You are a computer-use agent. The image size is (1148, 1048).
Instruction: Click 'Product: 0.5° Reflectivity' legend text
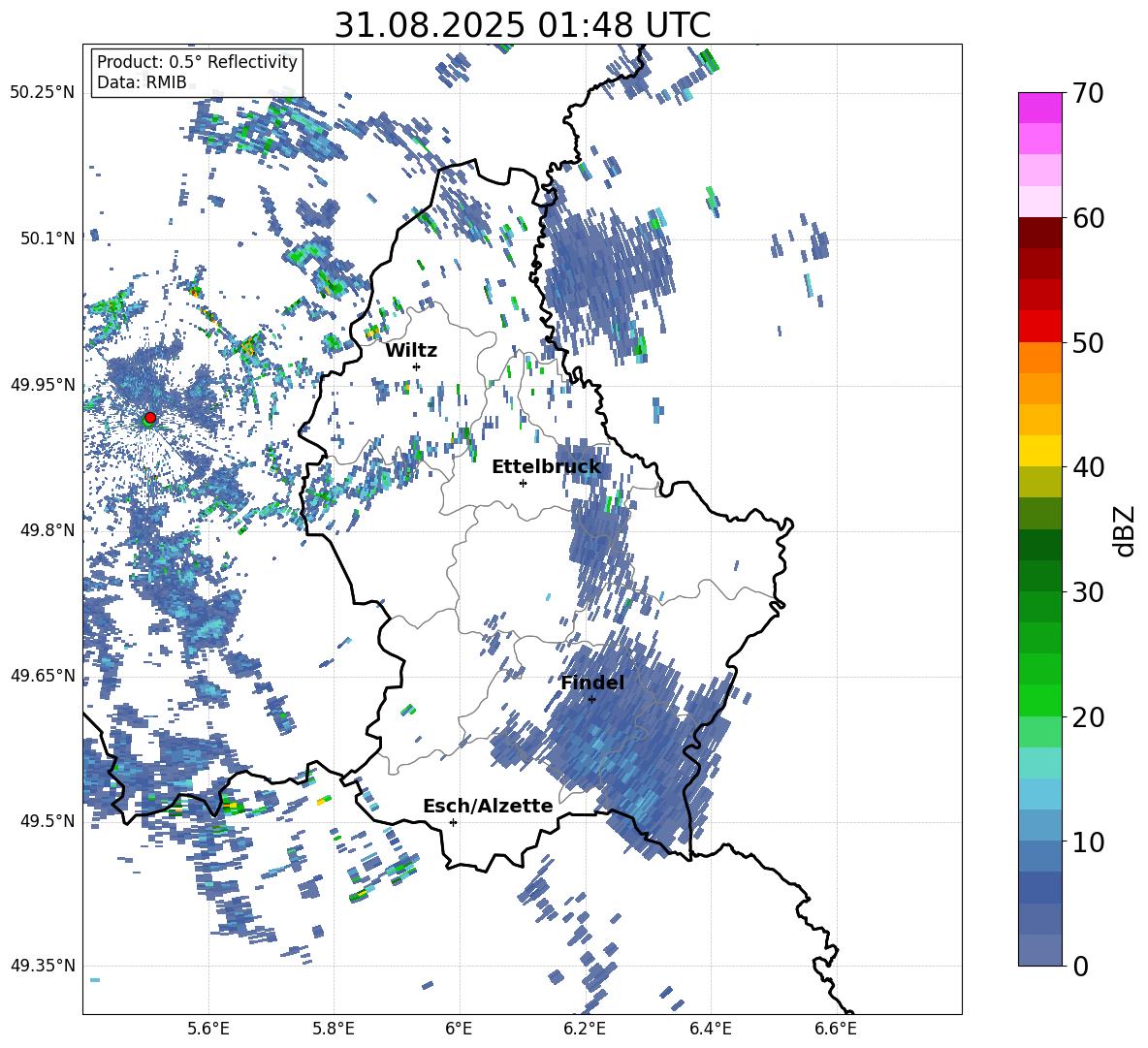(197, 61)
